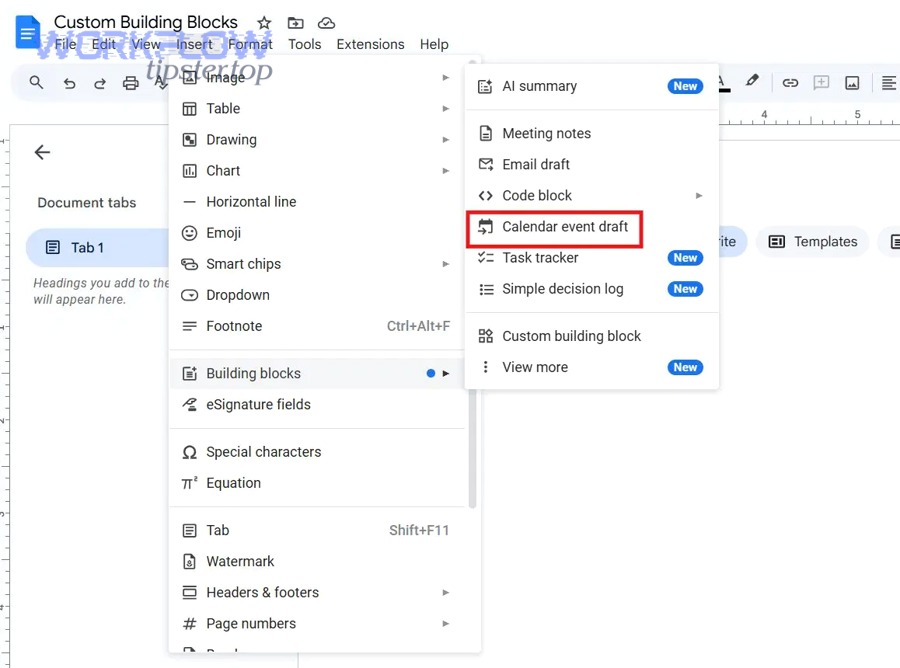Collapse the sidebar with the back arrow
The height and width of the screenshot is (668, 900).
pos(41,152)
